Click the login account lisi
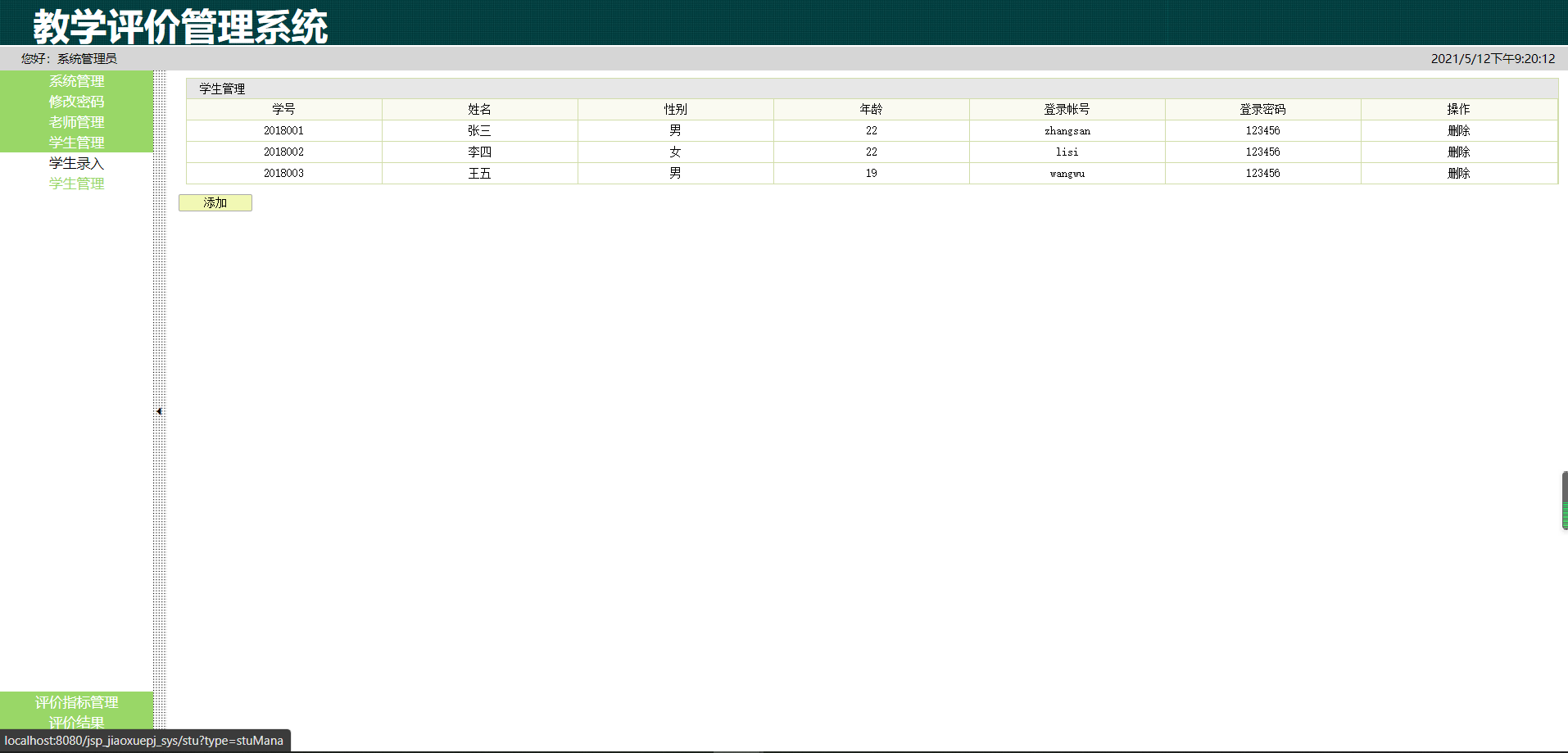1568x753 pixels. (1067, 152)
